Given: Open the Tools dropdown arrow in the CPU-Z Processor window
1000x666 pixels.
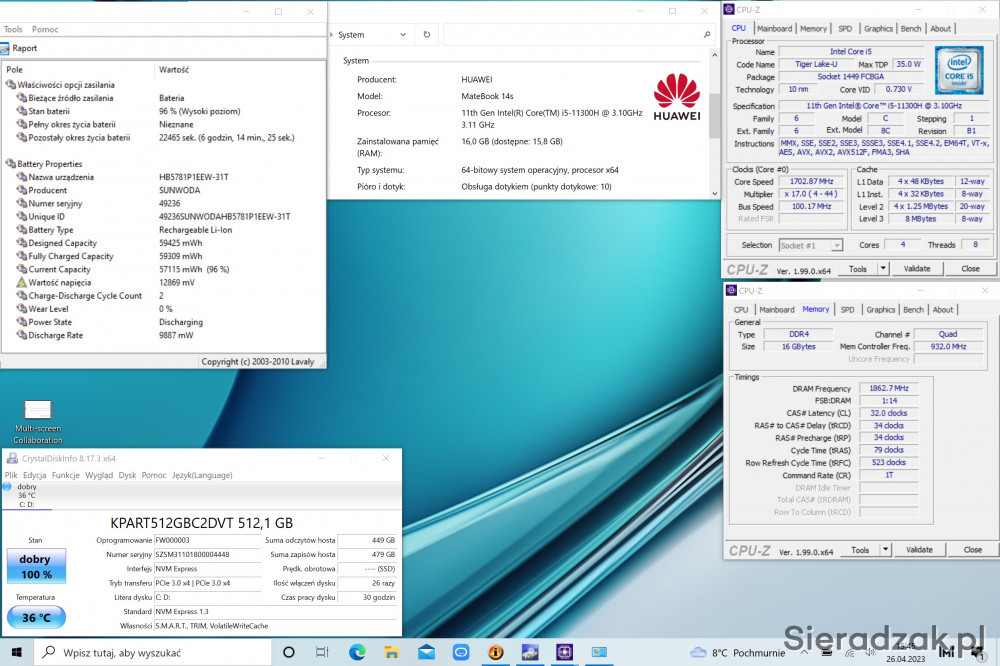Looking at the screenshot, I should (883, 269).
